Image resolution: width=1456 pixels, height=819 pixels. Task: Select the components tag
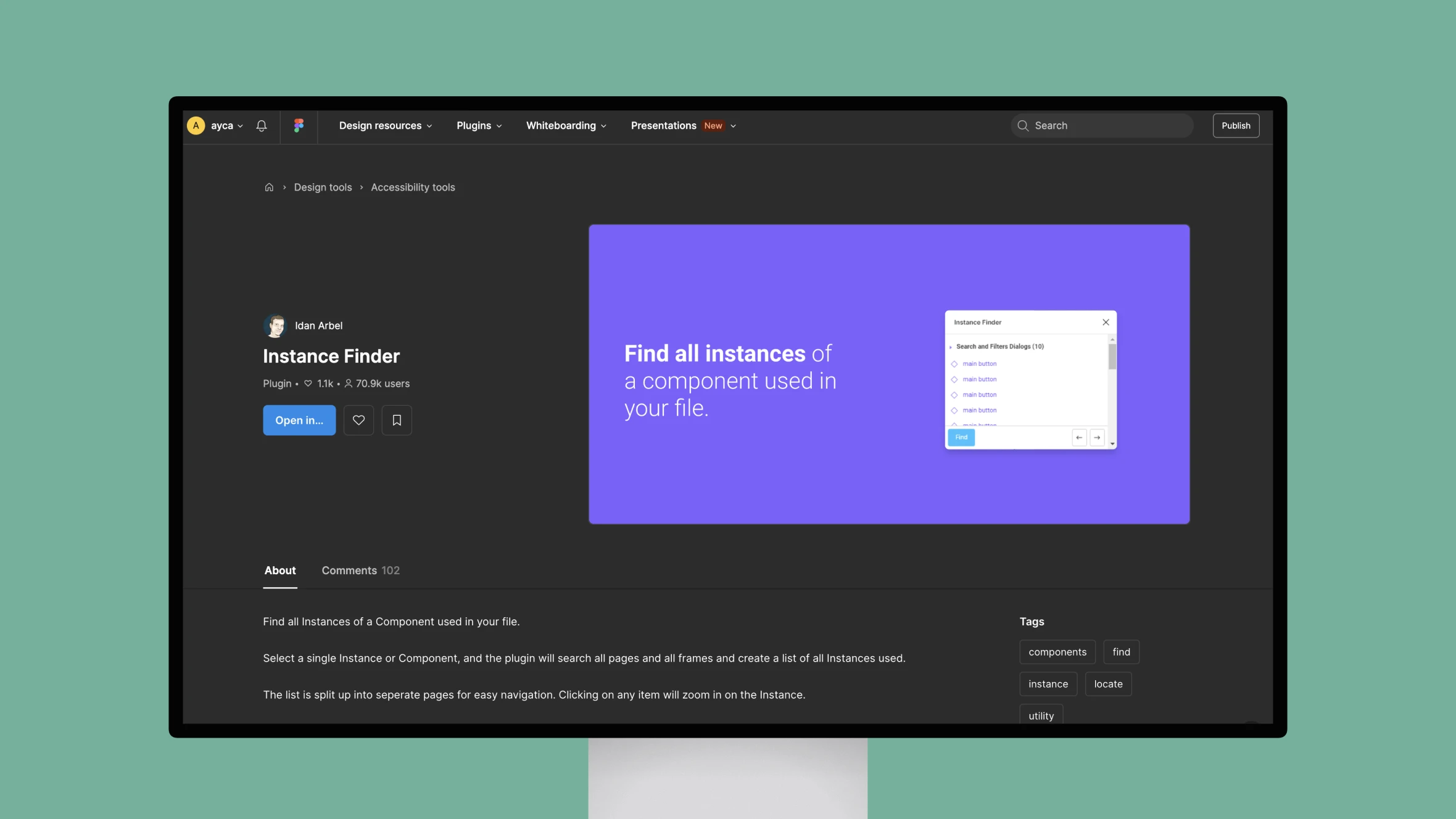1057,651
